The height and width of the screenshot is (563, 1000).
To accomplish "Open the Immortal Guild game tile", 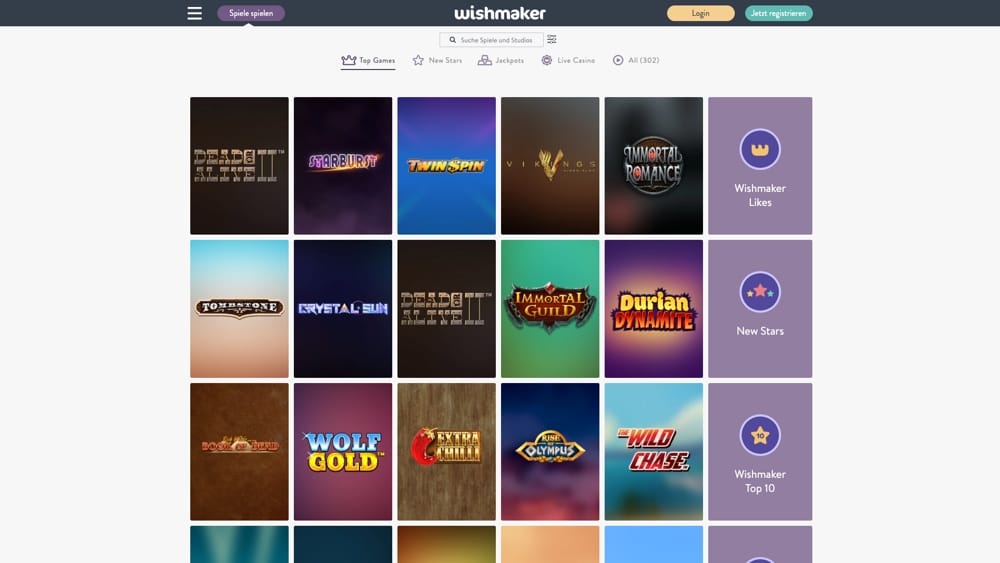I will coord(550,309).
